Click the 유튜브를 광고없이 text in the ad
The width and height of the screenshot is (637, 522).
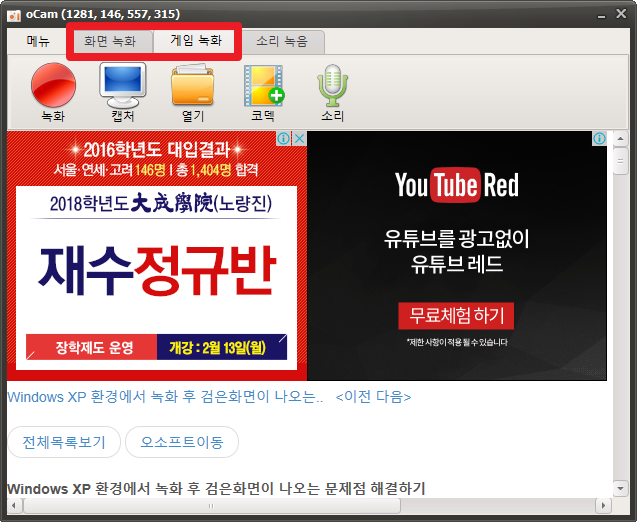[457, 238]
